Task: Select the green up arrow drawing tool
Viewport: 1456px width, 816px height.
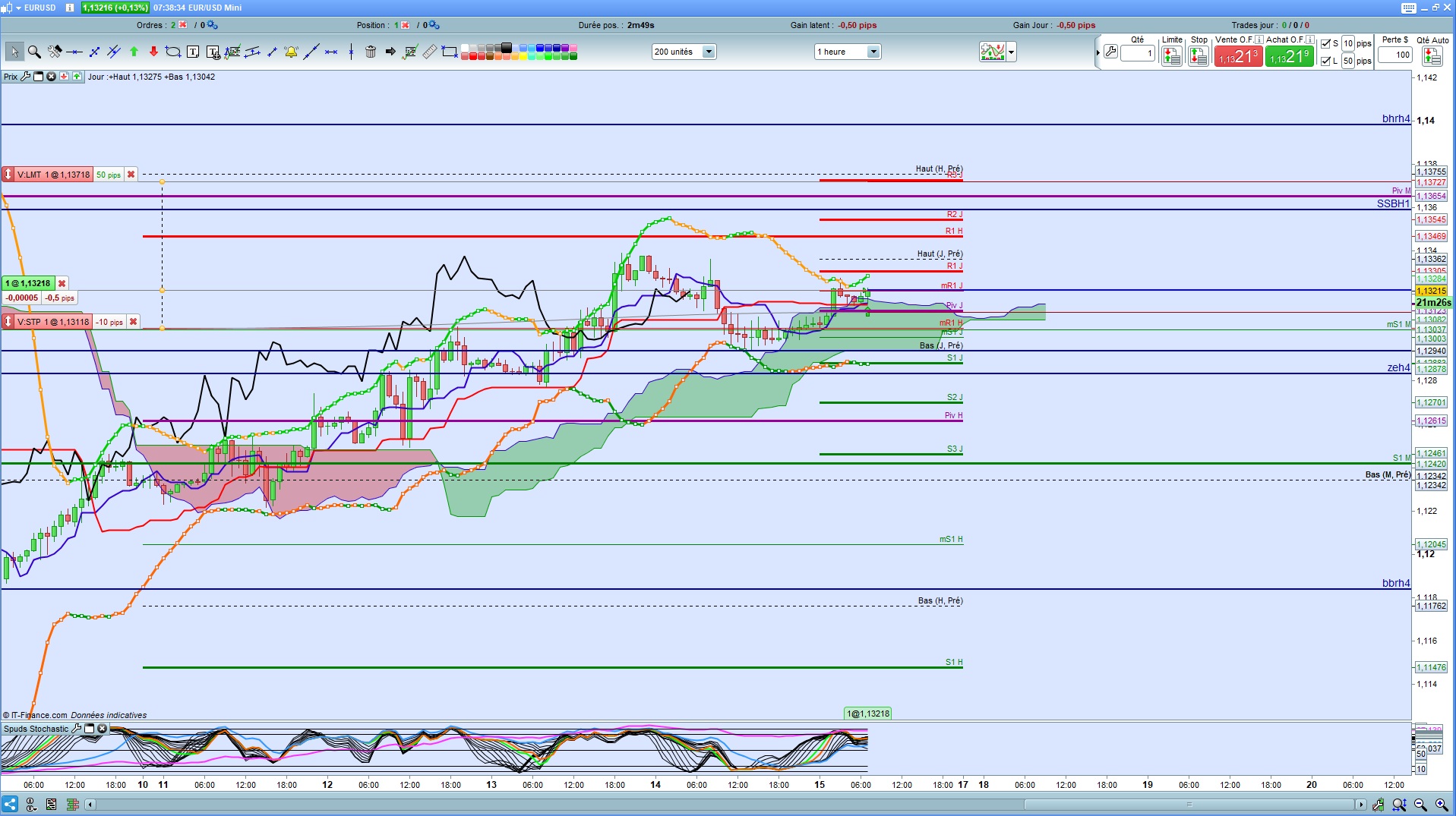Action: (x=134, y=52)
